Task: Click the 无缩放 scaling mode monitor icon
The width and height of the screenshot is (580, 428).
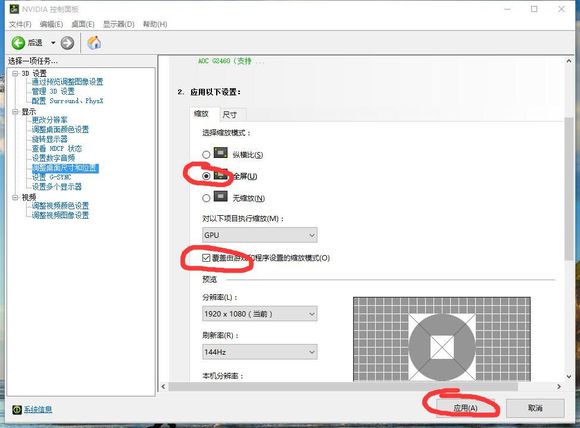Action: pos(221,196)
